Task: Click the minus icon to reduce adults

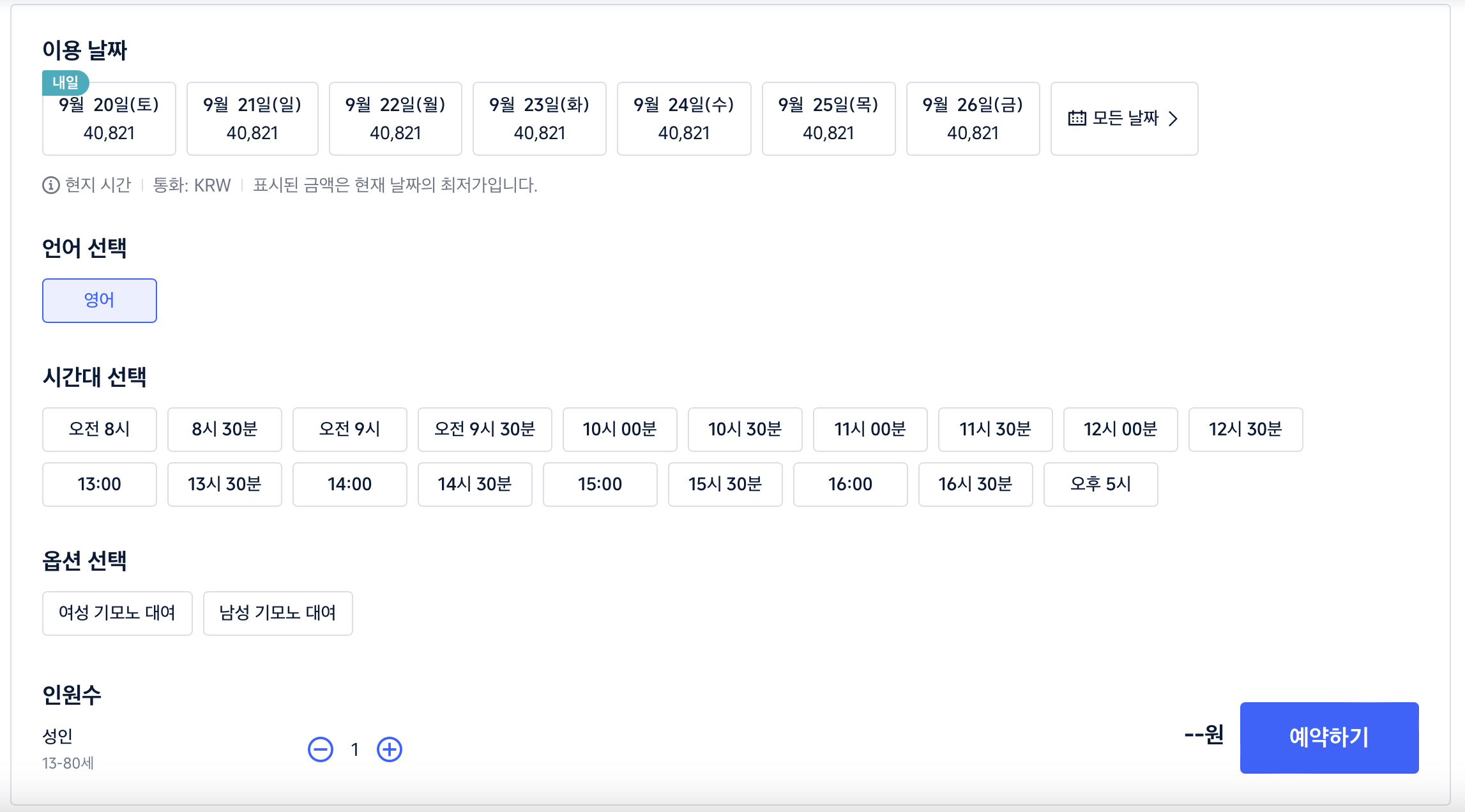Action: pos(321,749)
